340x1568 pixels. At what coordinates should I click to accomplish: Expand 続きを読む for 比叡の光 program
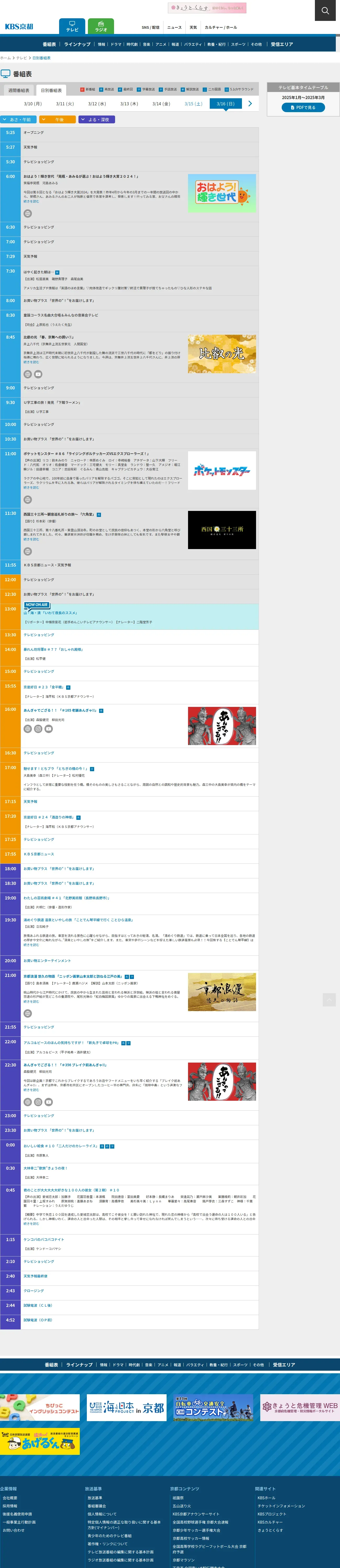point(31,362)
